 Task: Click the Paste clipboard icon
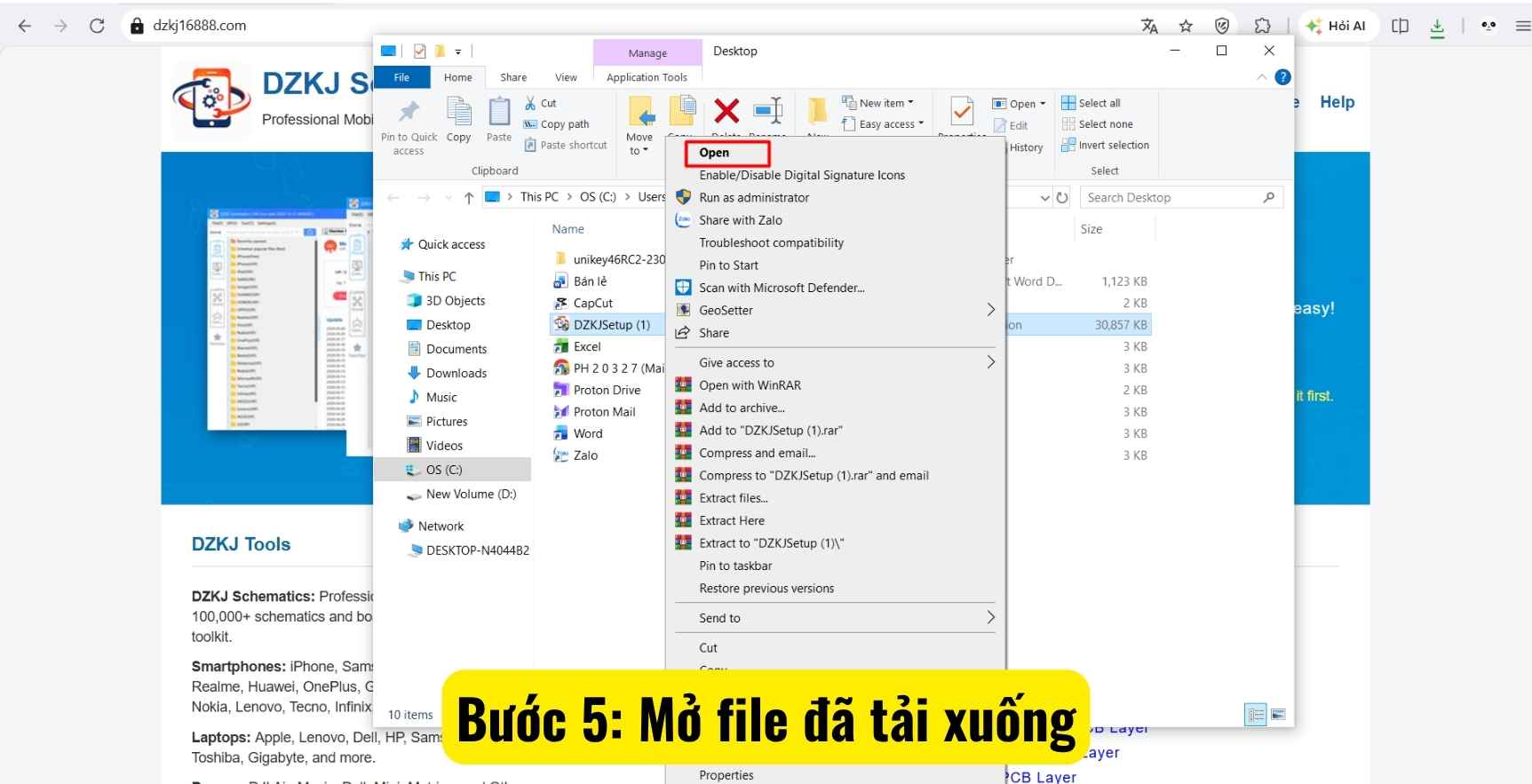499,112
